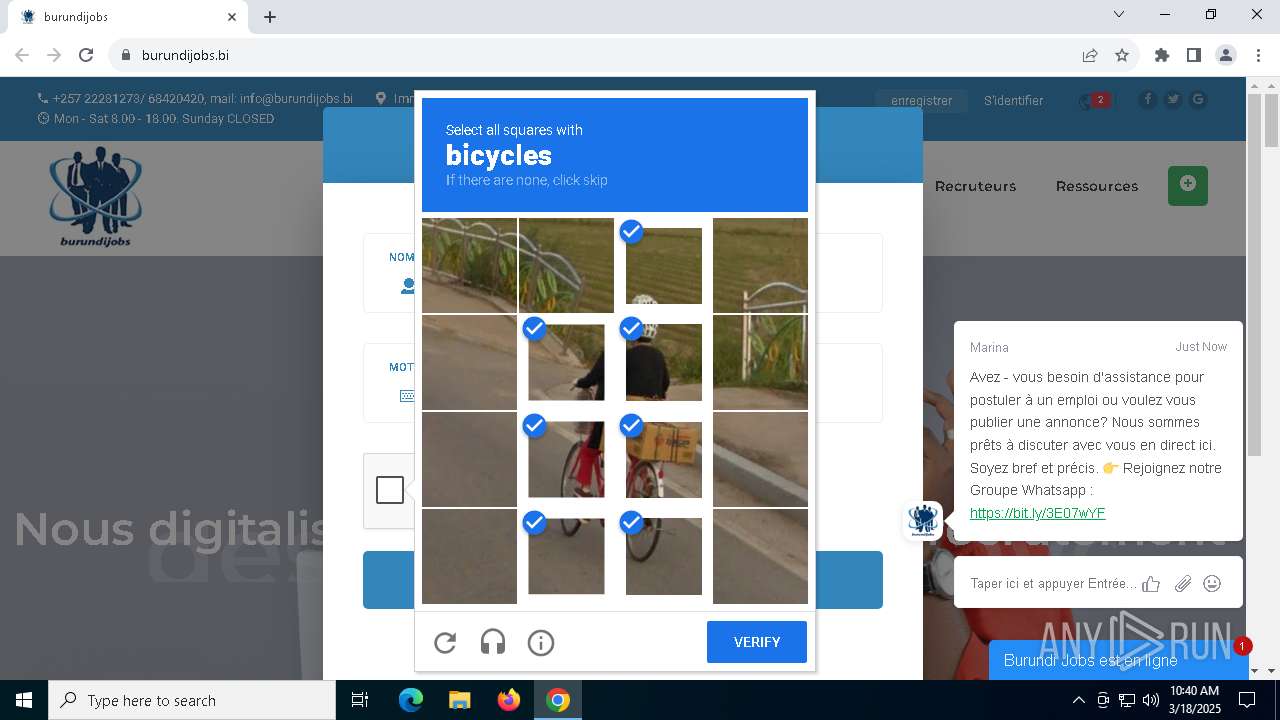This screenshot has height=720, width=1280.
Task: Open volume control in system tray
Action: 1151,700
